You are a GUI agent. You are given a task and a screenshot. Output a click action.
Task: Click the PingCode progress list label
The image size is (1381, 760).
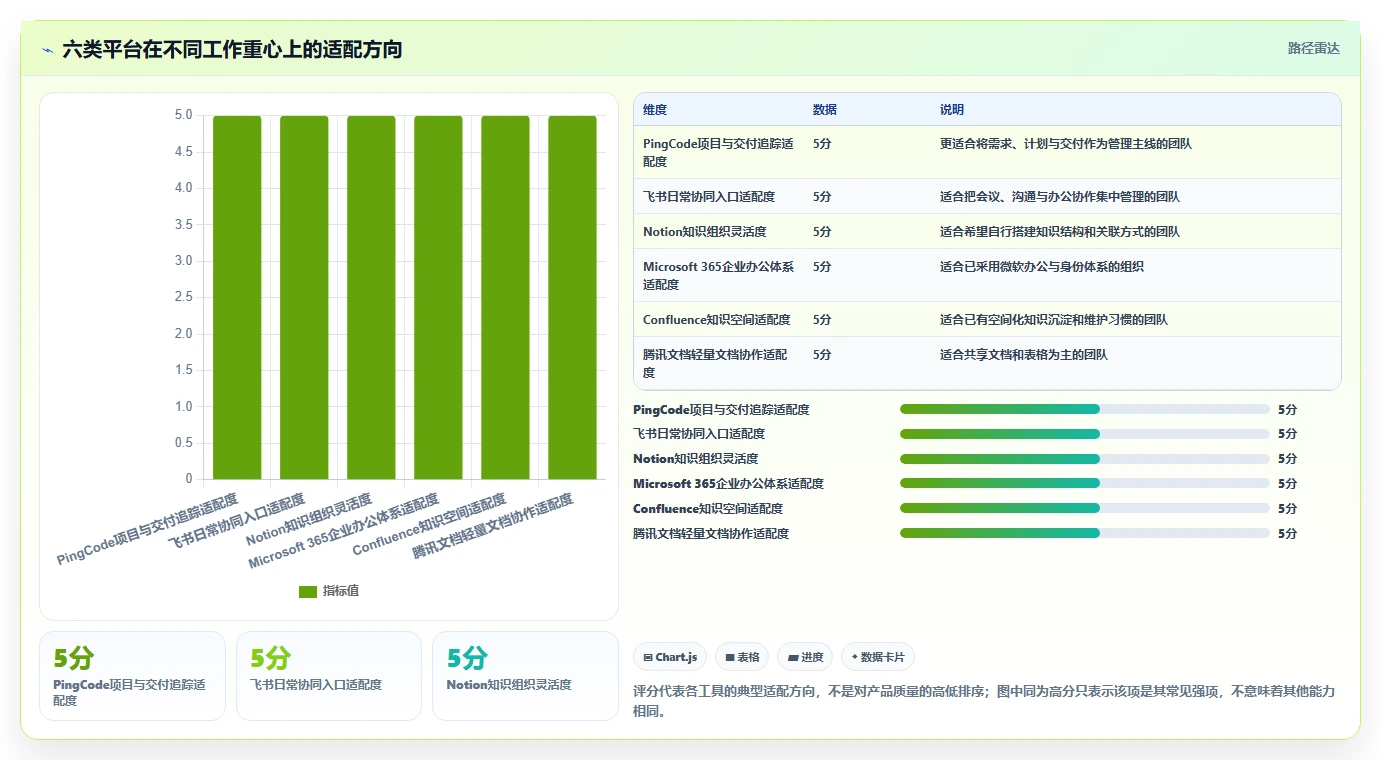[721, 409]
